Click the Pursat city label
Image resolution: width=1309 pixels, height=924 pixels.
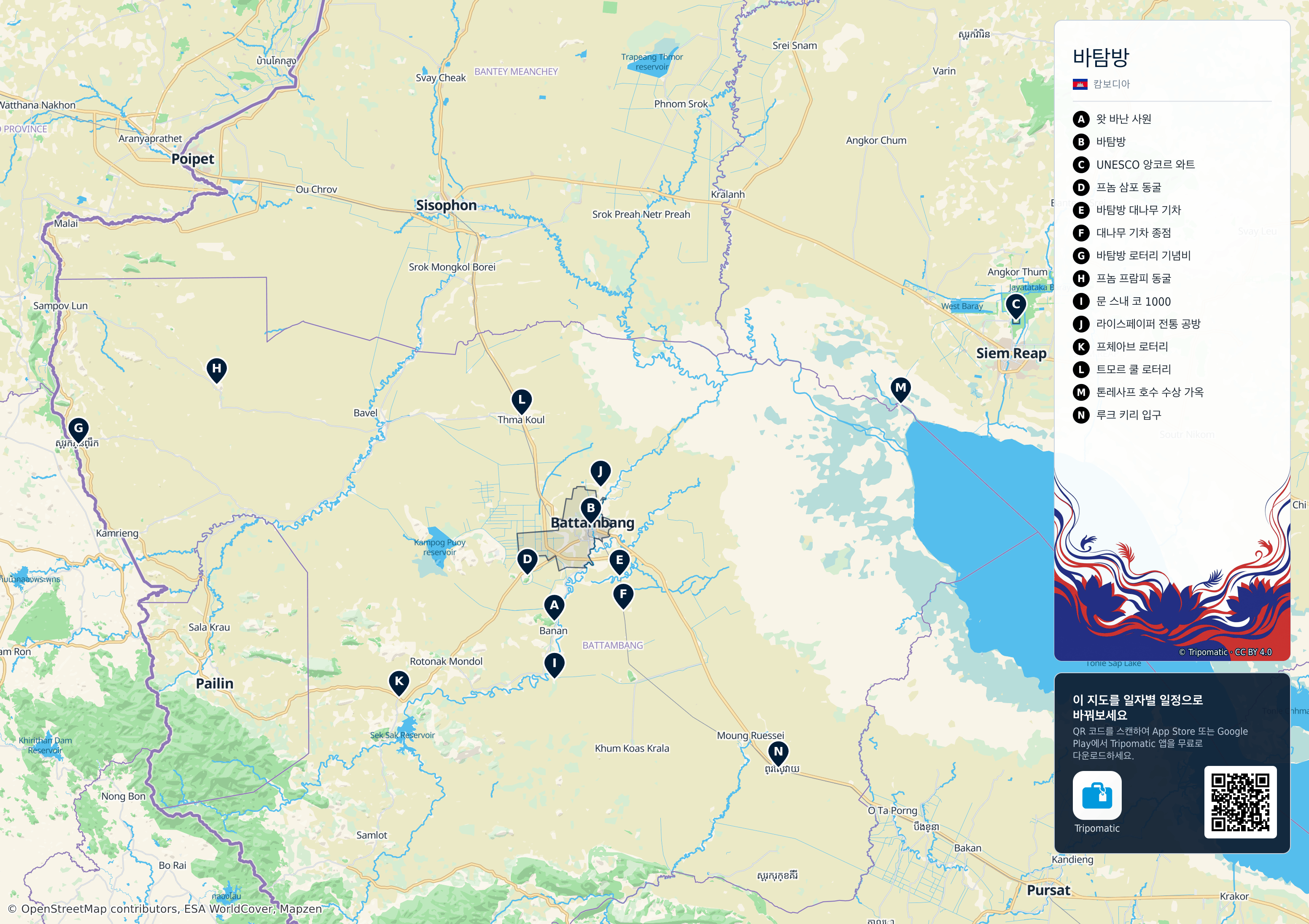[x=1048, y=890]
